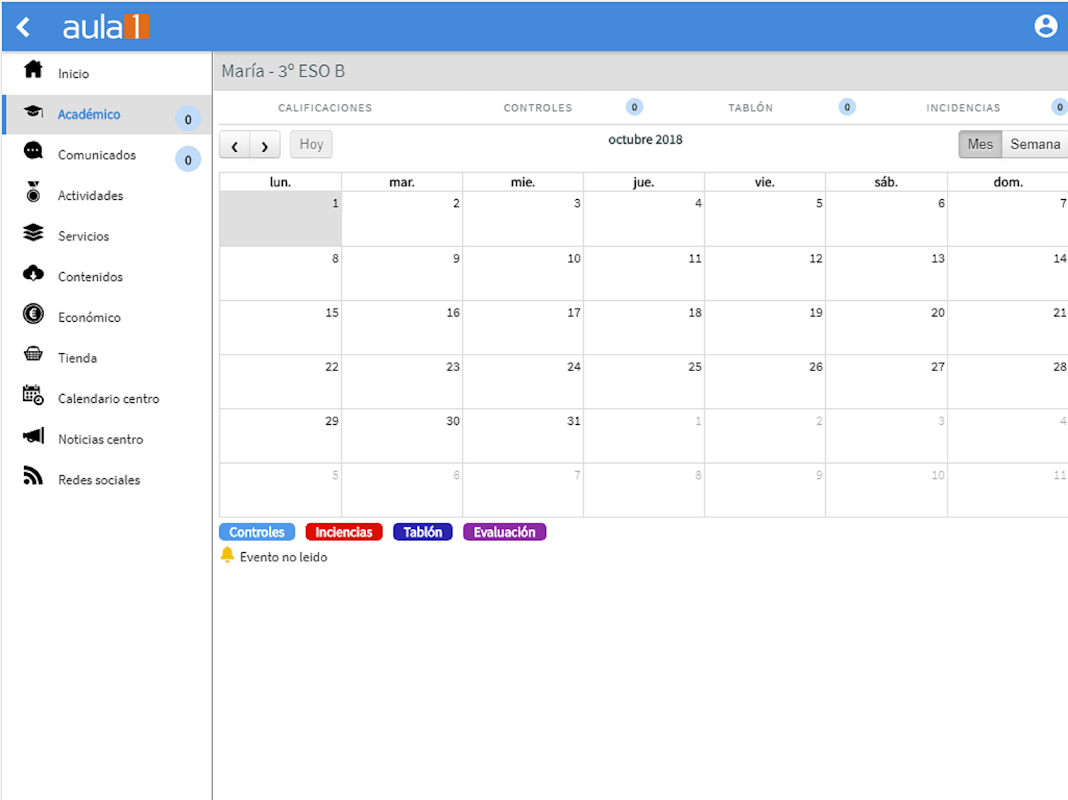Open the Calificaciones tab
Viewport: 1068px width, 800px height.
point(325,108)
